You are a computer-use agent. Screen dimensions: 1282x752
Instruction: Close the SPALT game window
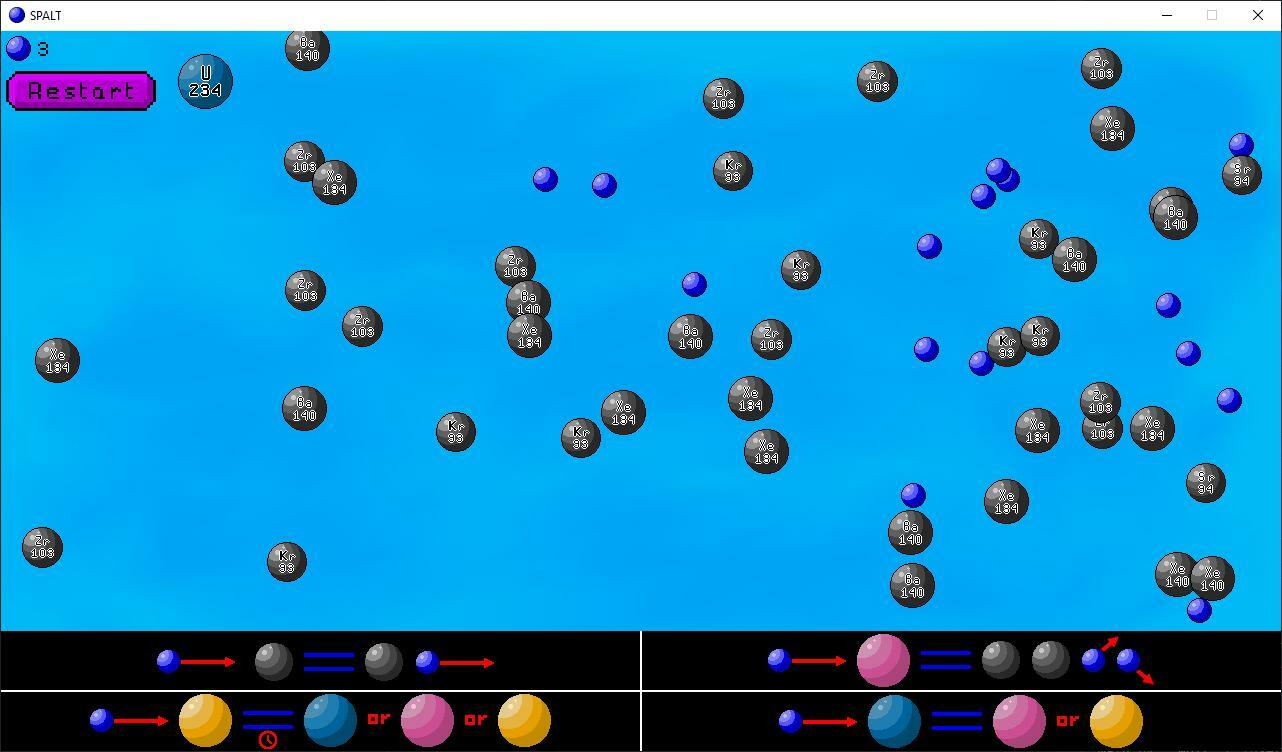(x=1258, y=15)
